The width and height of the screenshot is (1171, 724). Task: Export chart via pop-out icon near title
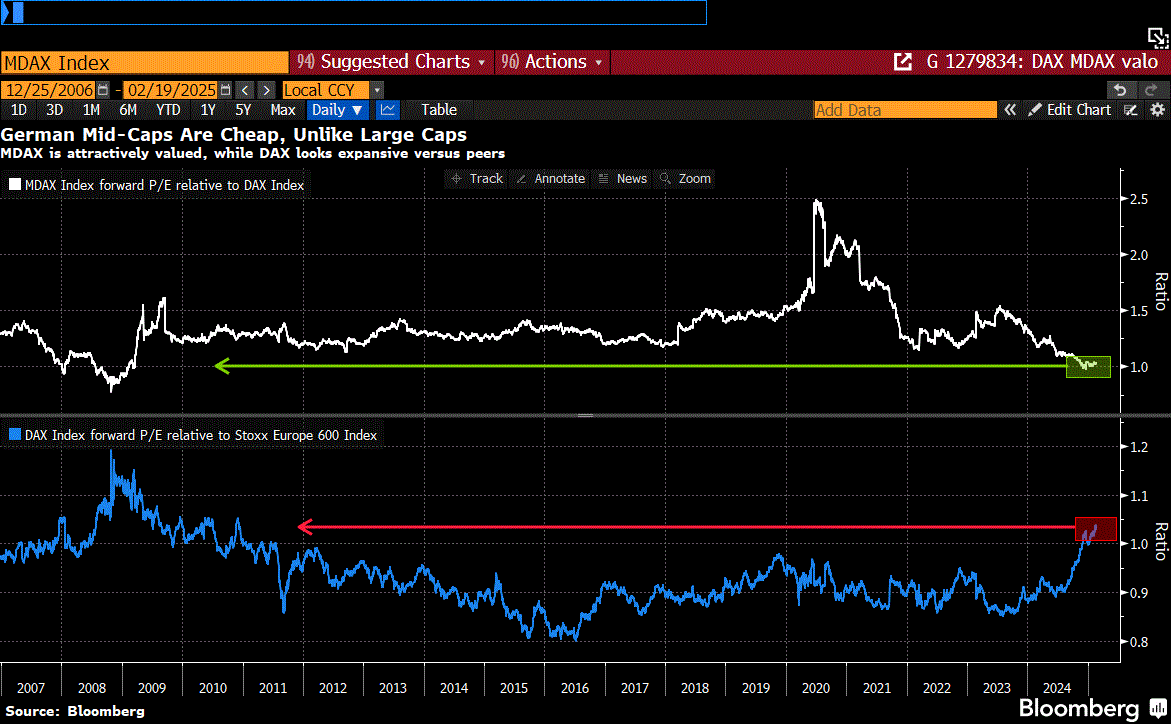[x=903, y=62]
